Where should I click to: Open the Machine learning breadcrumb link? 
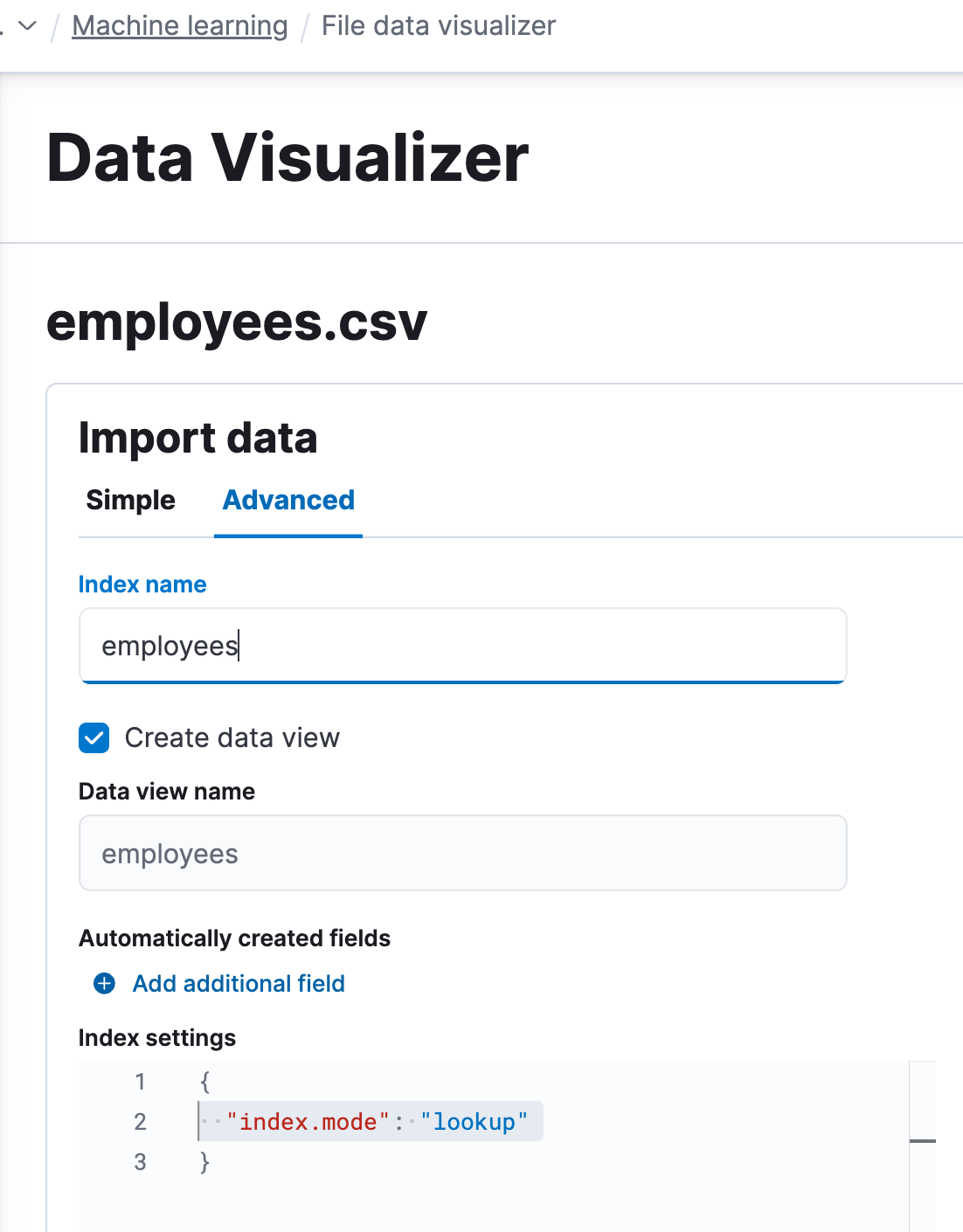click(179, 26)
